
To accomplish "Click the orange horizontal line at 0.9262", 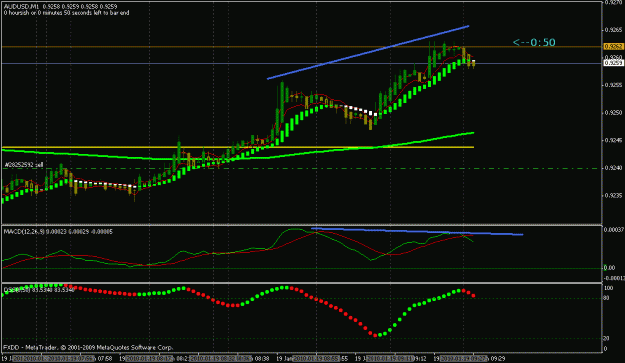I will (x=302, y=47).
